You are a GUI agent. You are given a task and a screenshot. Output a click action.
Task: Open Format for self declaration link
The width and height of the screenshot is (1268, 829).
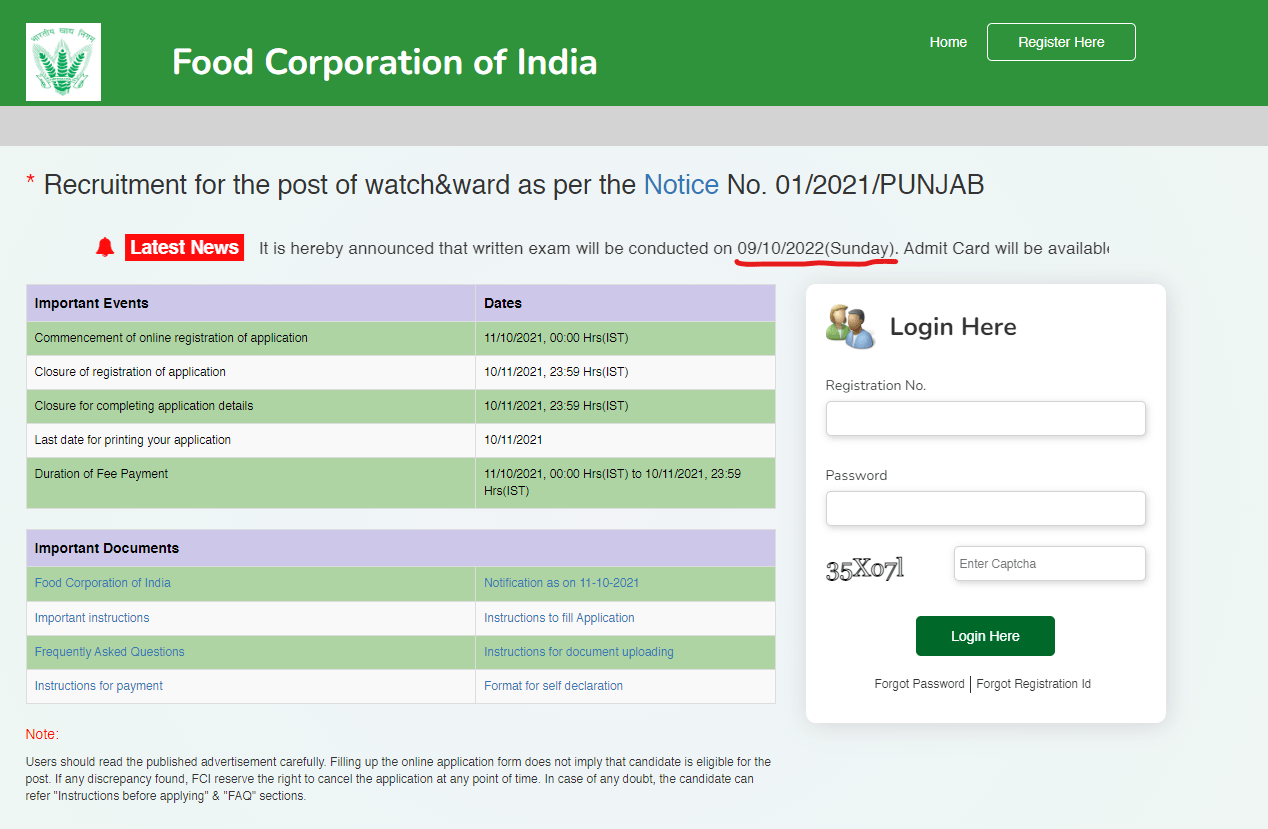(553, 686)
